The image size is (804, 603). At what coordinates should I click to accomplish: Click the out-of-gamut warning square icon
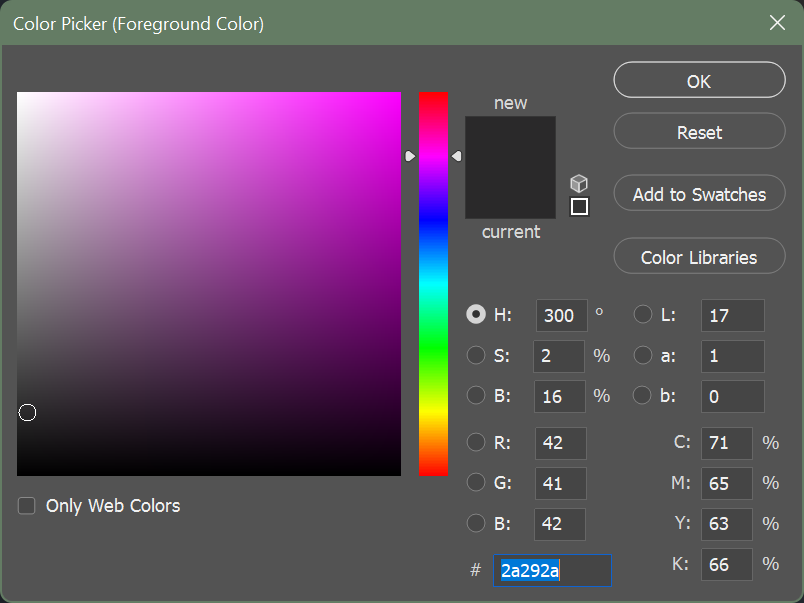pyautogui.click(x=579, y=207)
